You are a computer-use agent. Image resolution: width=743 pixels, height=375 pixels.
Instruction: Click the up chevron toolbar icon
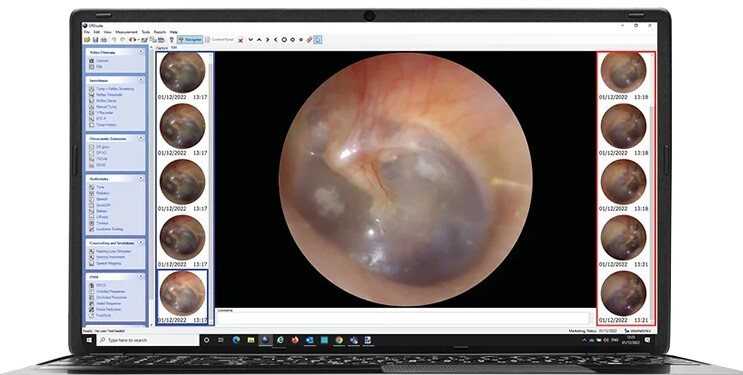(259, 40)
